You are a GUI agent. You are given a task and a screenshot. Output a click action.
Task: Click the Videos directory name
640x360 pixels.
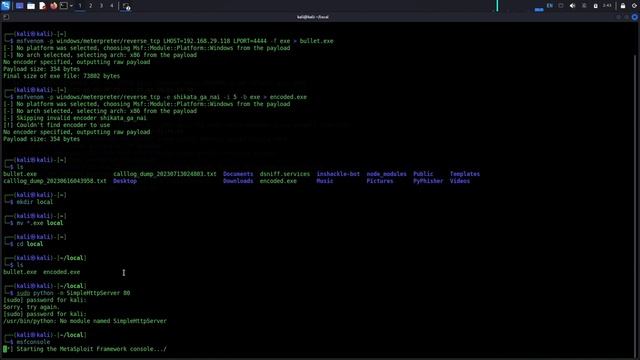[x=460, y=181]
